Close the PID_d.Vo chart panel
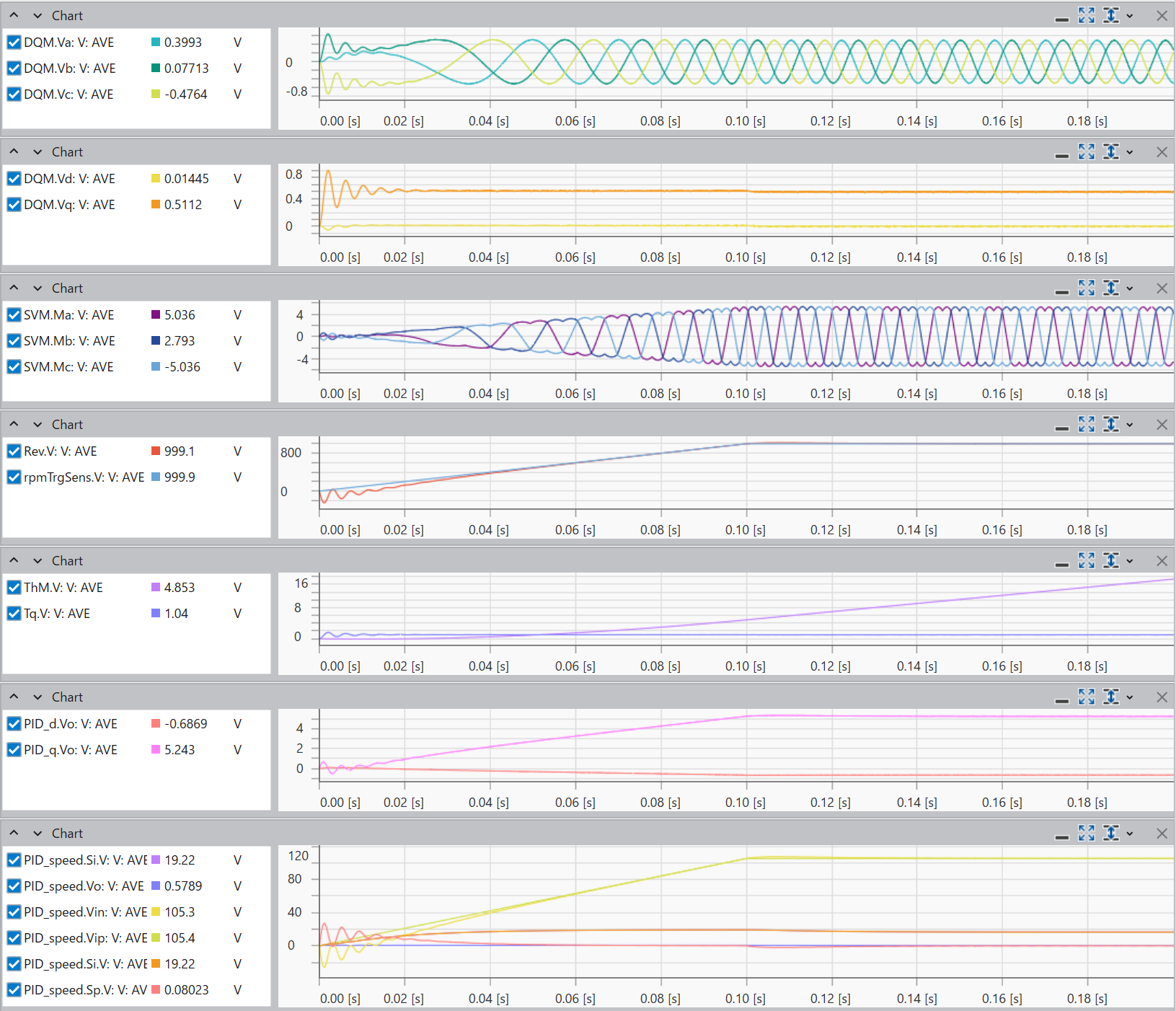 (x=1162, y=697)
